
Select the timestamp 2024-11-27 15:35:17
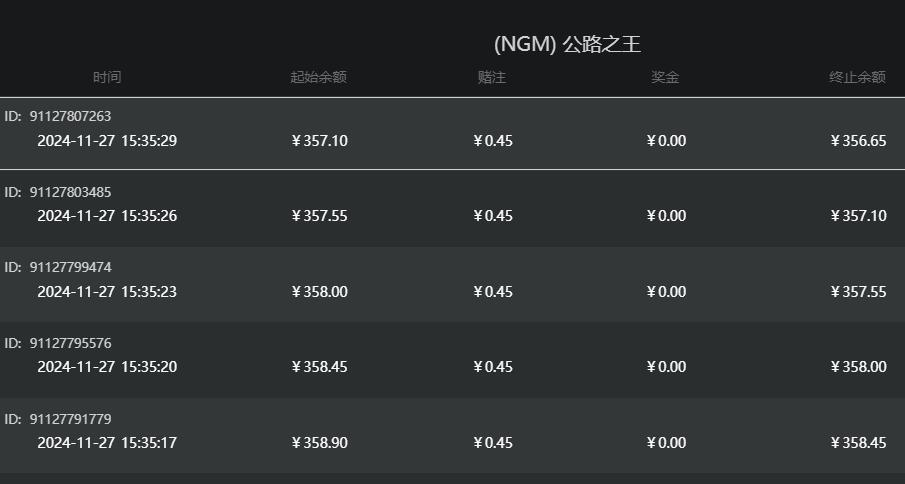pyautogui.click(x=107, y=443)
